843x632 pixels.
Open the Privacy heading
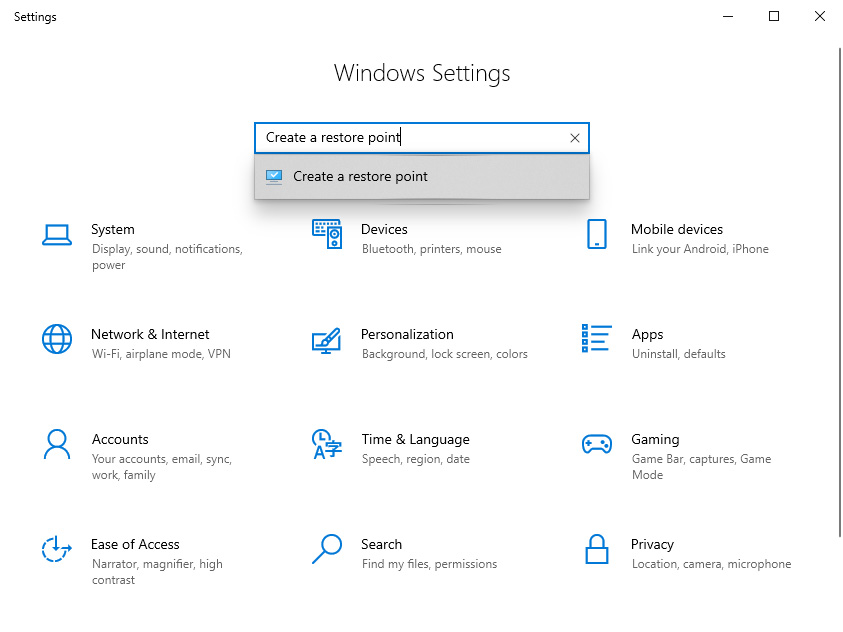click(x=652, y=544)
